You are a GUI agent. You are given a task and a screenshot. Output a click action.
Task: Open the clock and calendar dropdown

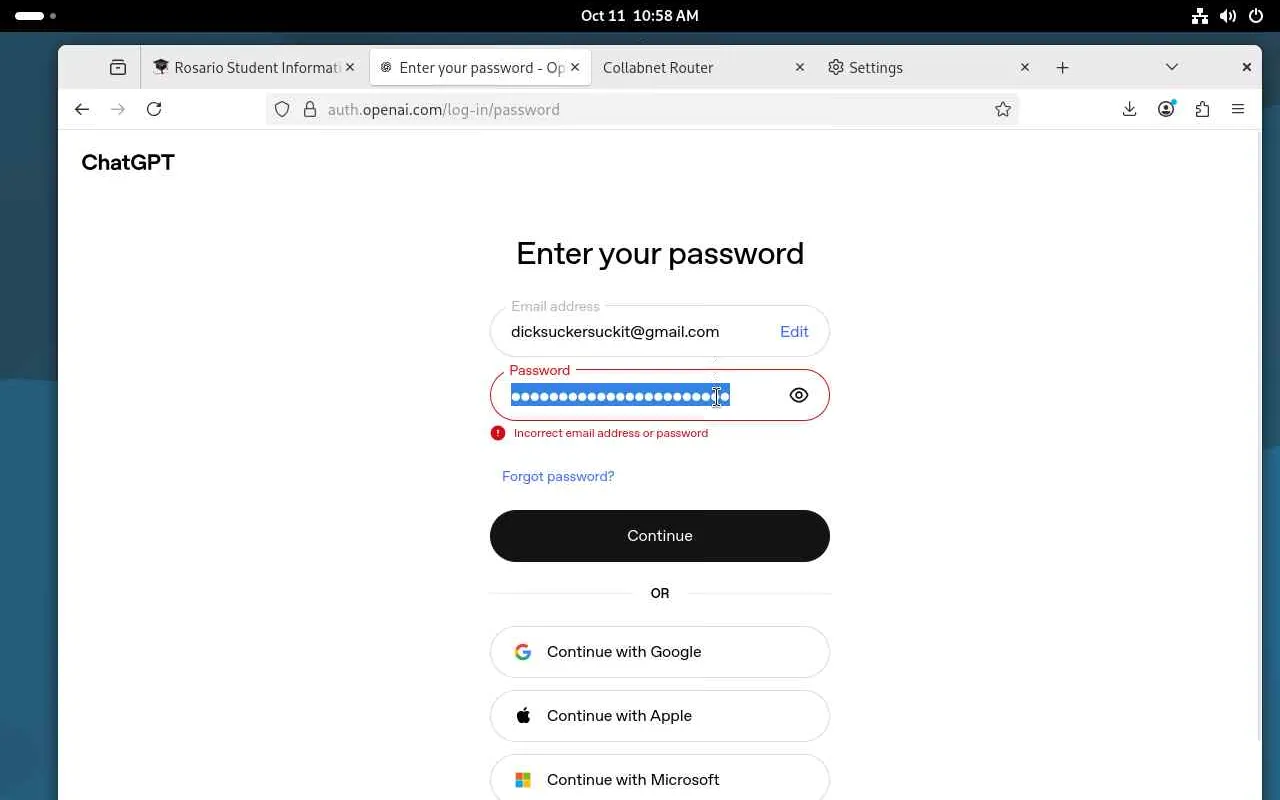click(x=640, y=15)
